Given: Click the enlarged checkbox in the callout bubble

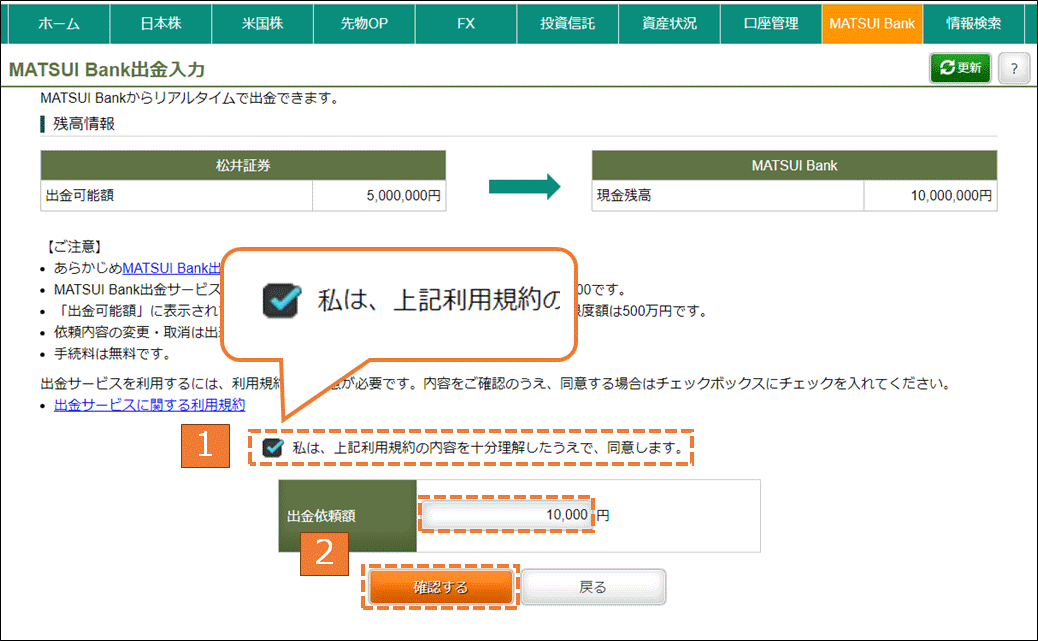Looking at the screenshot, I should [281, 300].
